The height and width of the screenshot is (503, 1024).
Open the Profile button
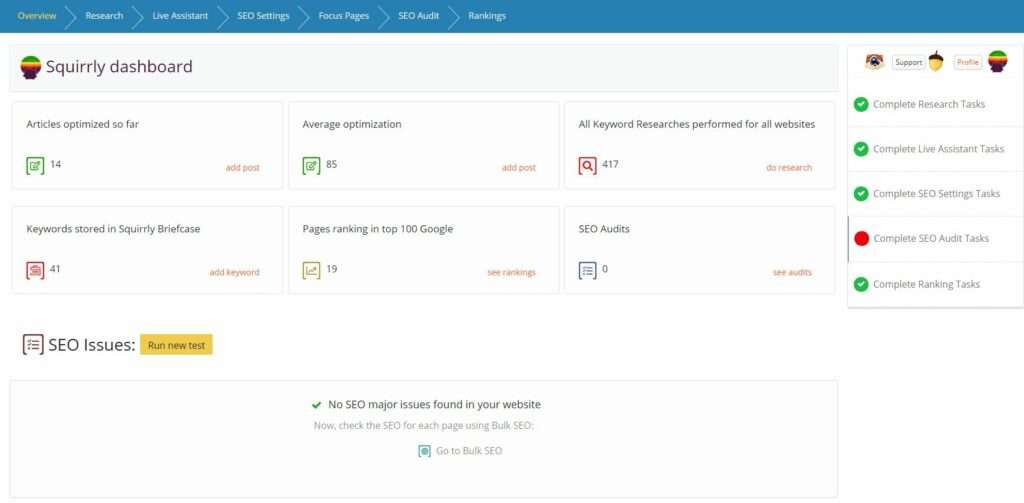pyautogui.click(x=968, y=62)
